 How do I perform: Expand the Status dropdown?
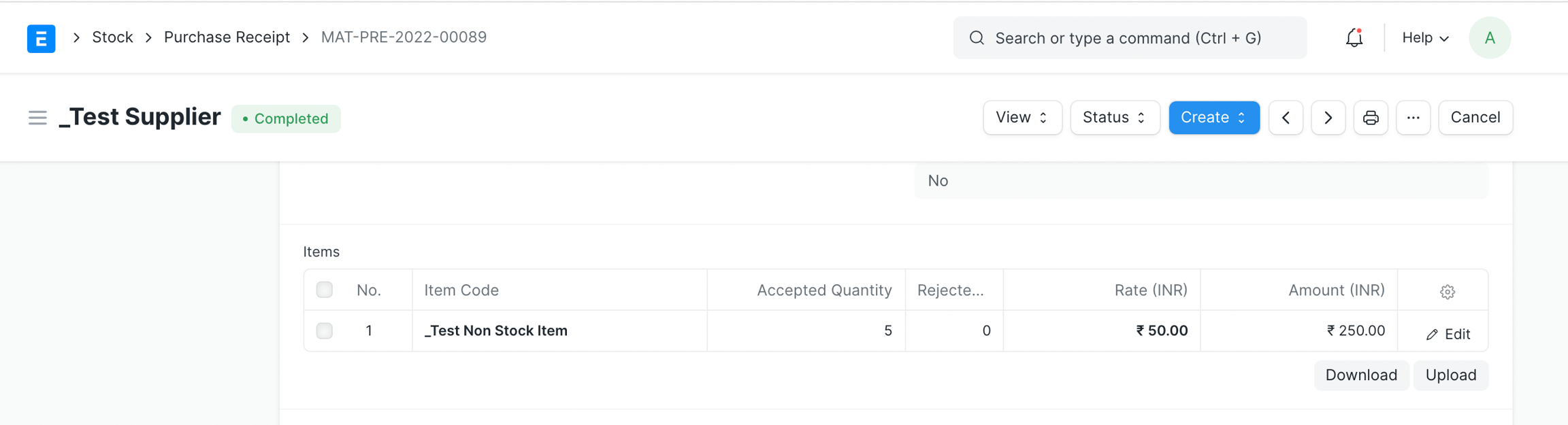pos(1114,118)
